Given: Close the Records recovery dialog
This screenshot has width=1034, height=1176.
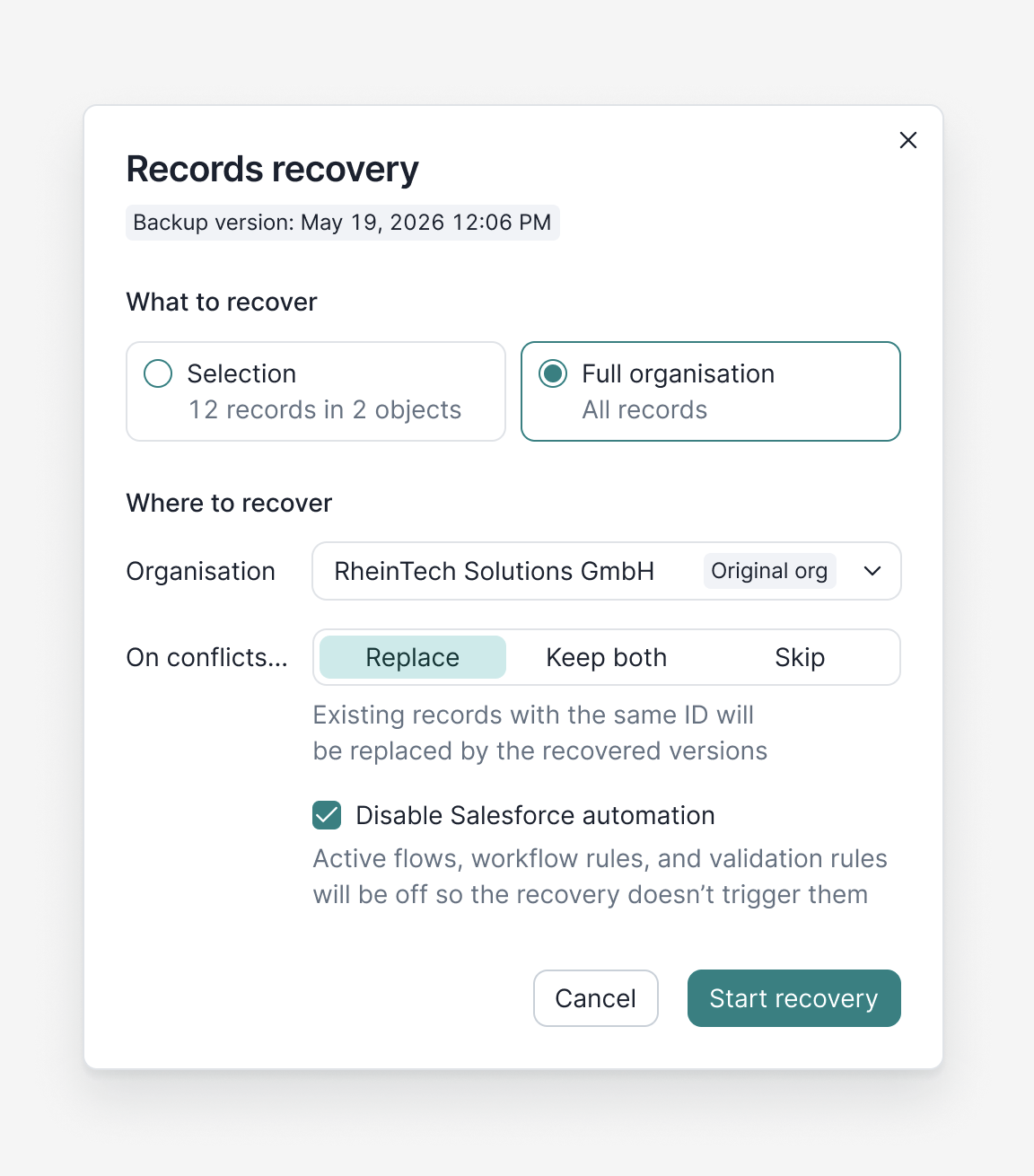Looking at the screenshot, I should [907, 140].
